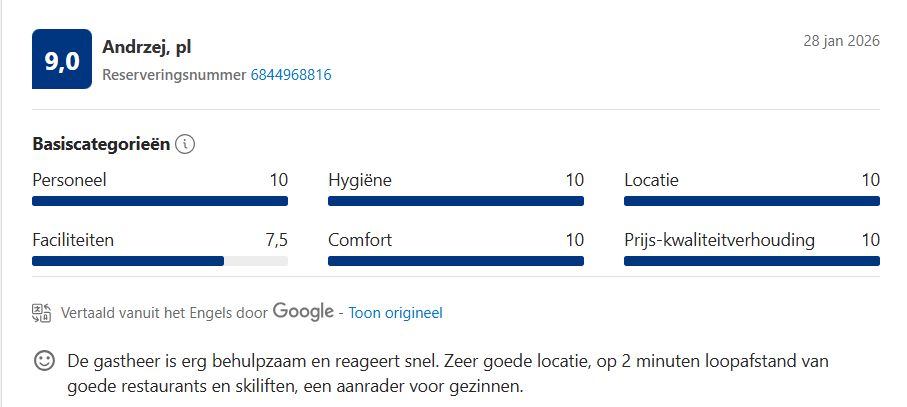
Task: Click the 9,0 score badge
Action: 62,60
